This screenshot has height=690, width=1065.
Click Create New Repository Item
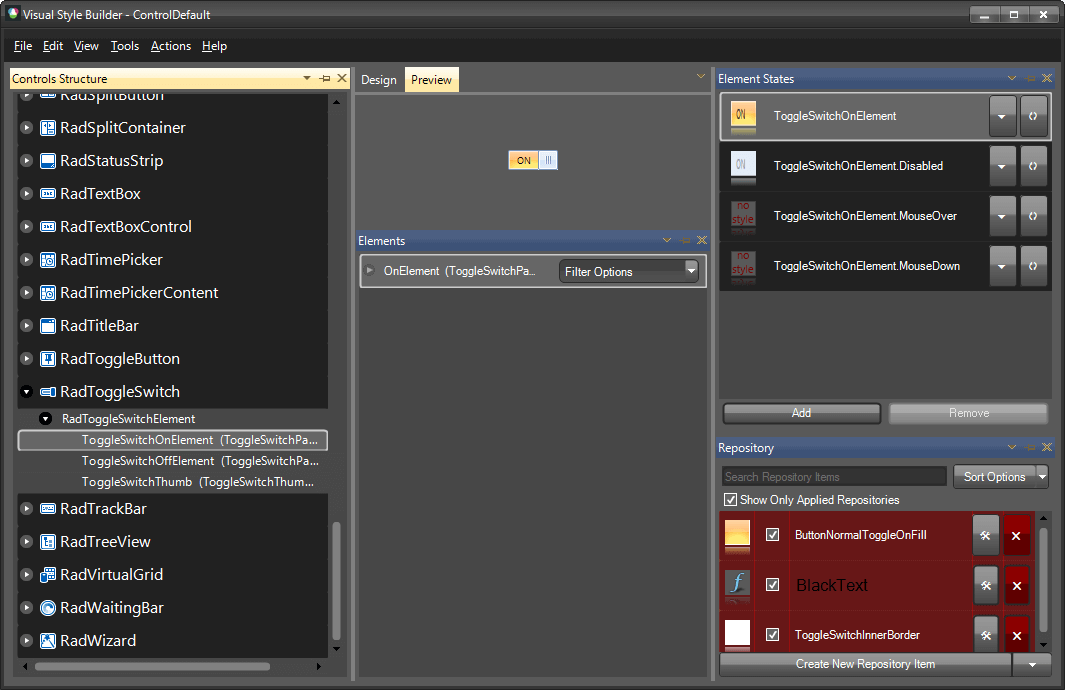[x=866, y=663]
